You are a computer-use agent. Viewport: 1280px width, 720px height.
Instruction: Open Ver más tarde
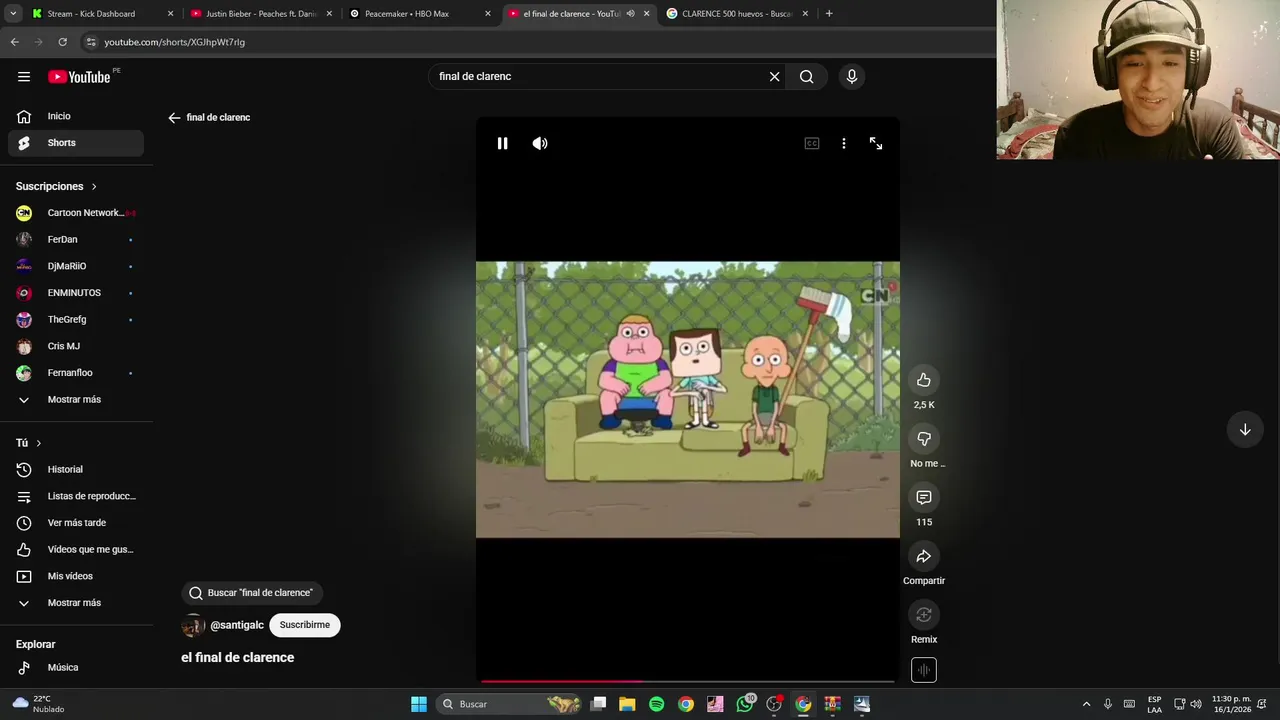tap(76, 523)
